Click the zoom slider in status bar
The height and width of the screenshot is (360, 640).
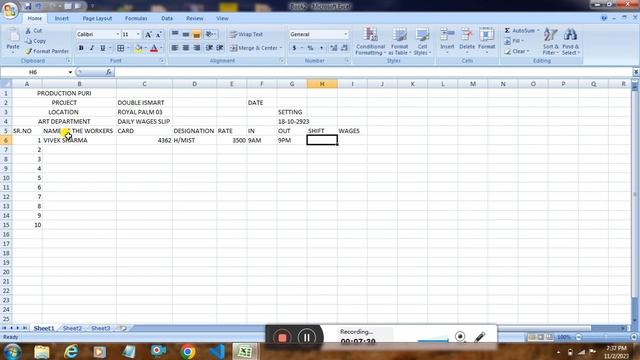coord(606,337)
